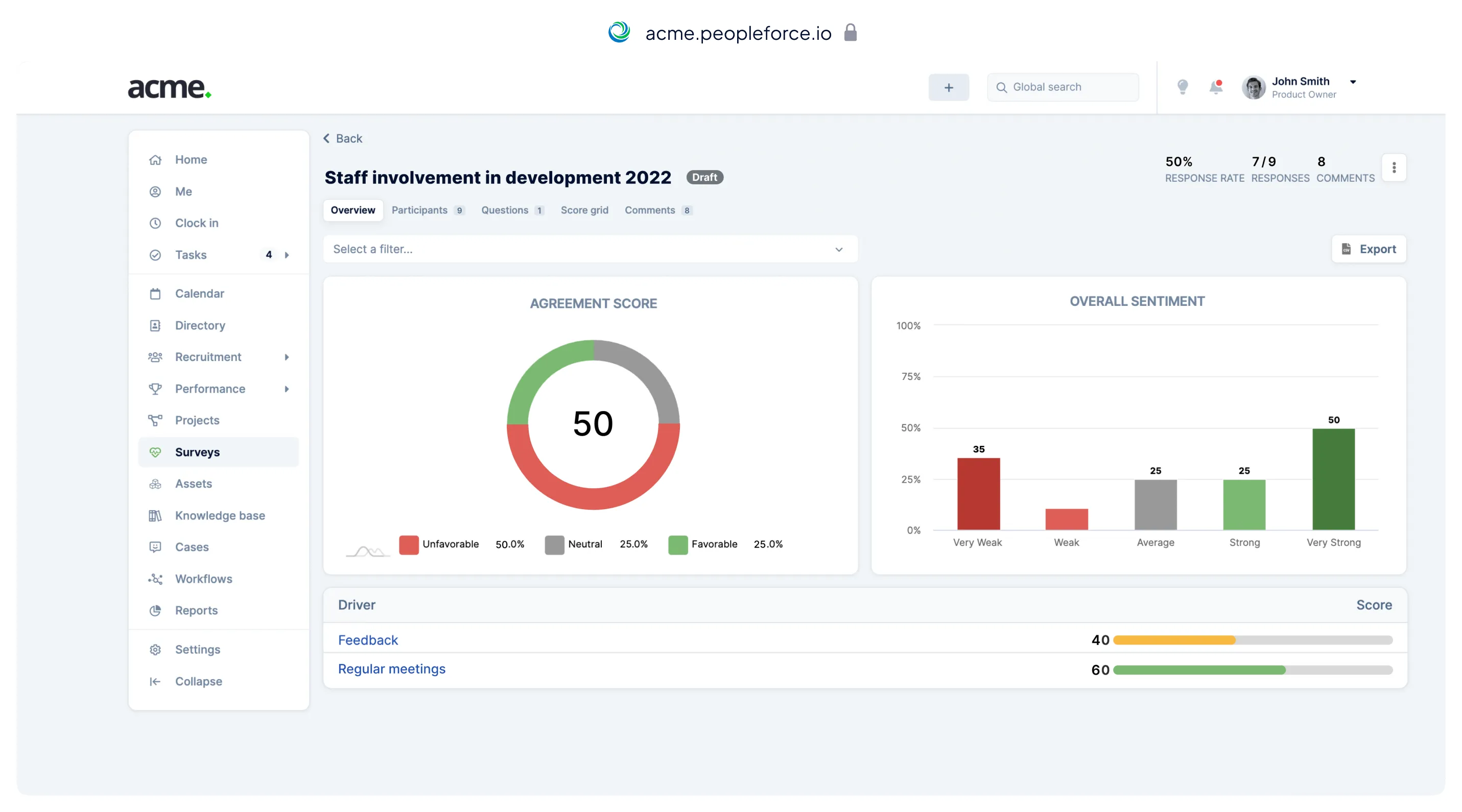The image size is (1462, 812).
Task: Click the lightbulb tips icon
Action: point(1182,87)
